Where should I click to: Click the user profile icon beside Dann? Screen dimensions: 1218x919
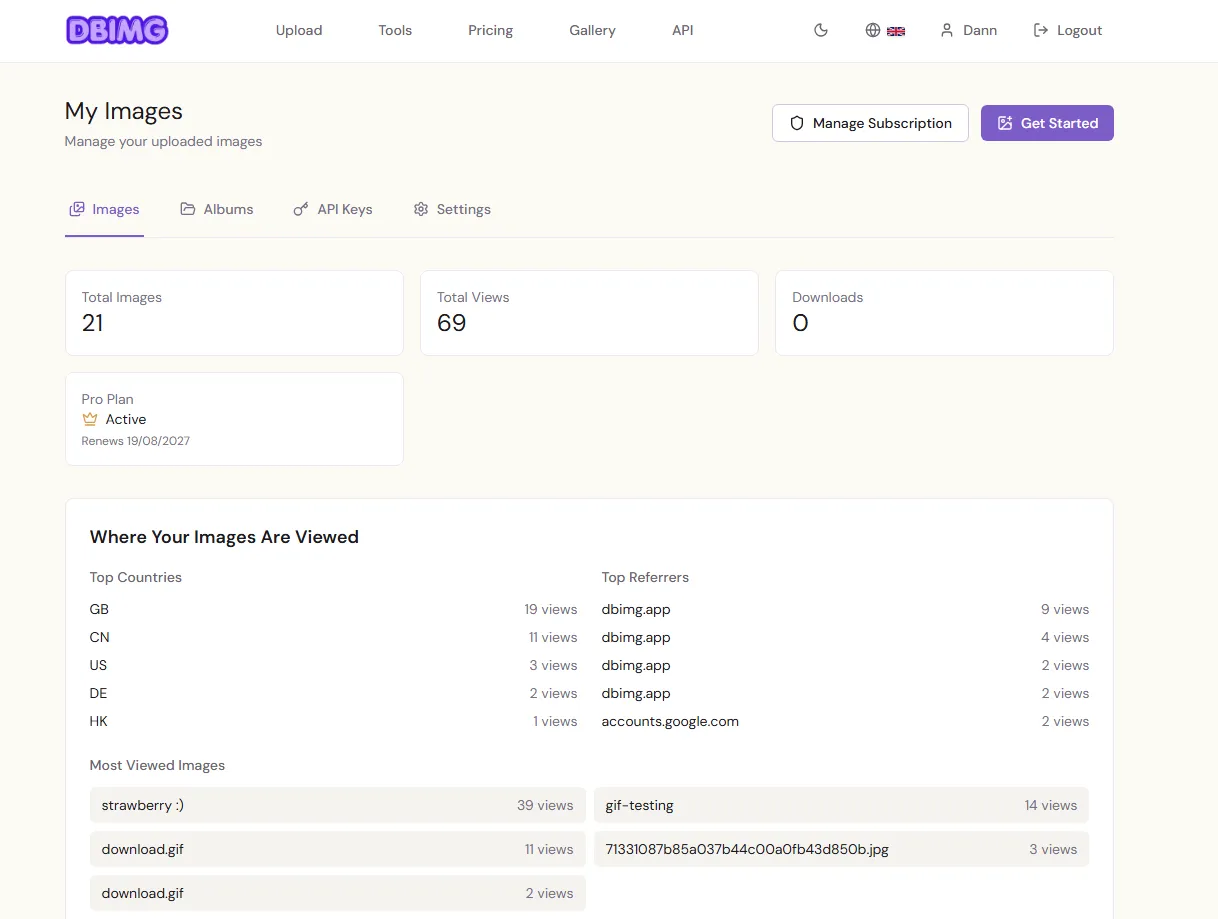point(947,30)
